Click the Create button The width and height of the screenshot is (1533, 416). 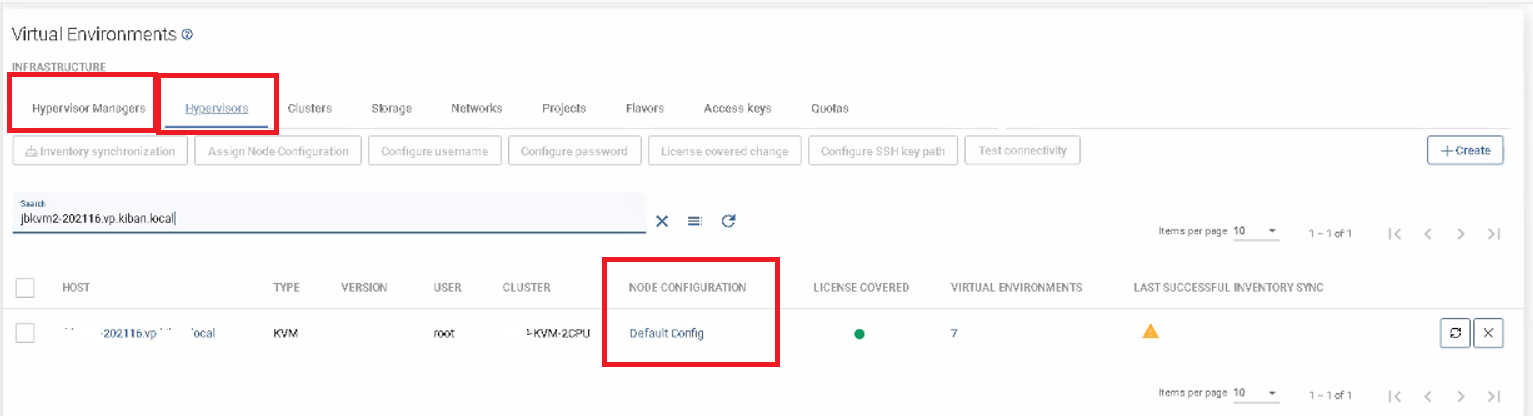tap(1464, 151)
